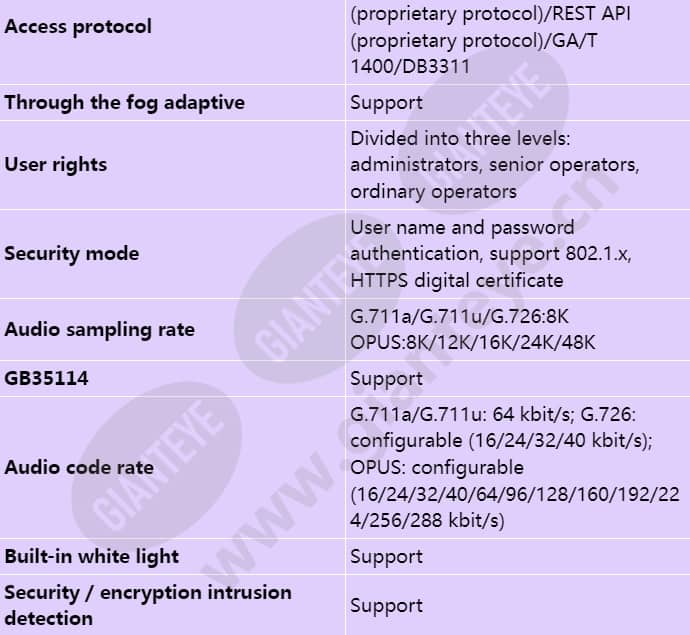Click Support value for intrusion detection
Image resolution: width=690 pixels, height=635 pixels.
point(386,606)
